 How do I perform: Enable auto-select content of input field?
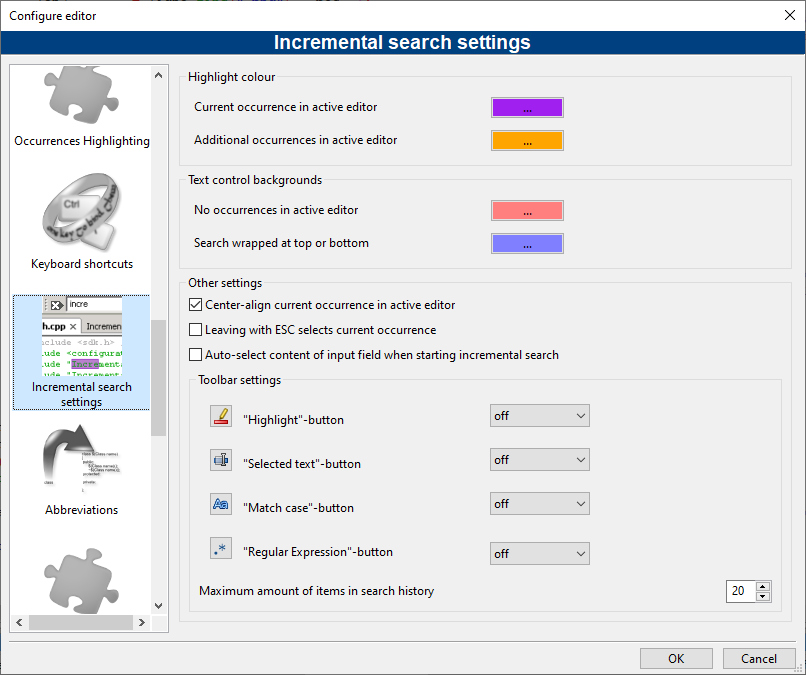(196, 355)
